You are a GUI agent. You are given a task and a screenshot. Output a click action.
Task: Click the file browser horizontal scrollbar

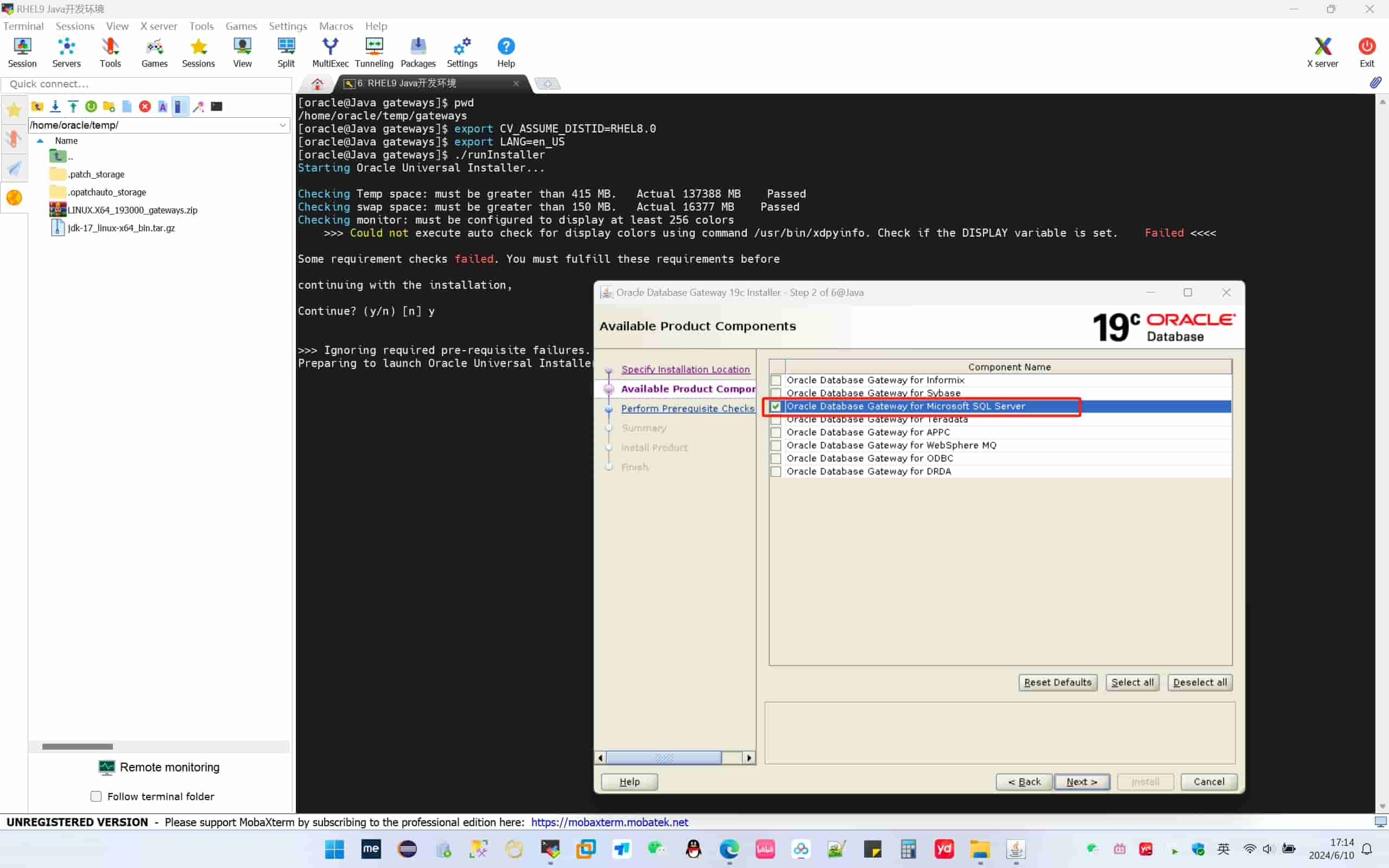coord(78,746)
